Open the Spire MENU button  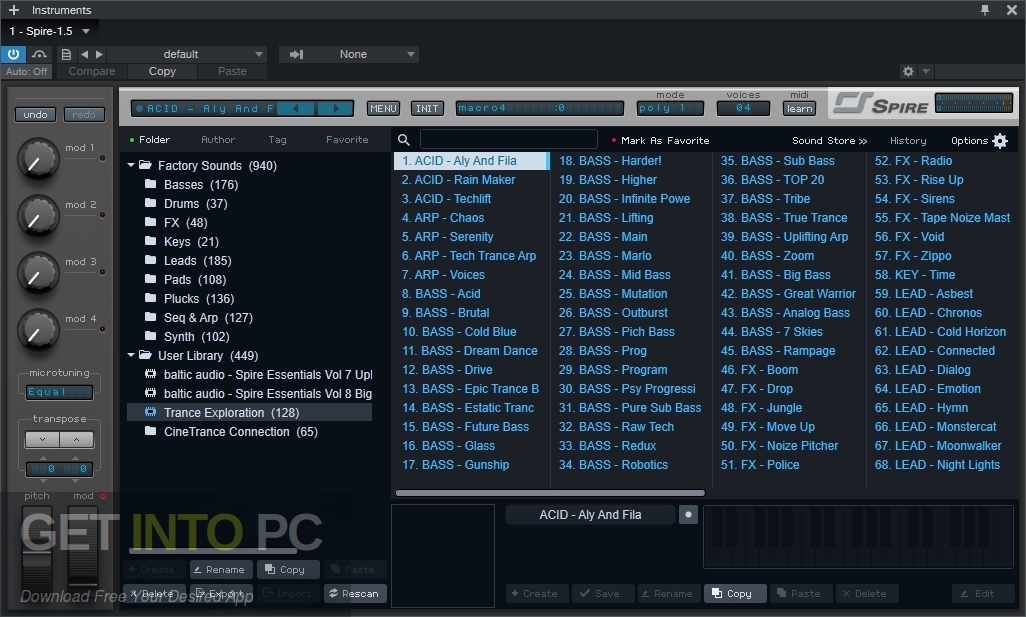pos(383,109)
